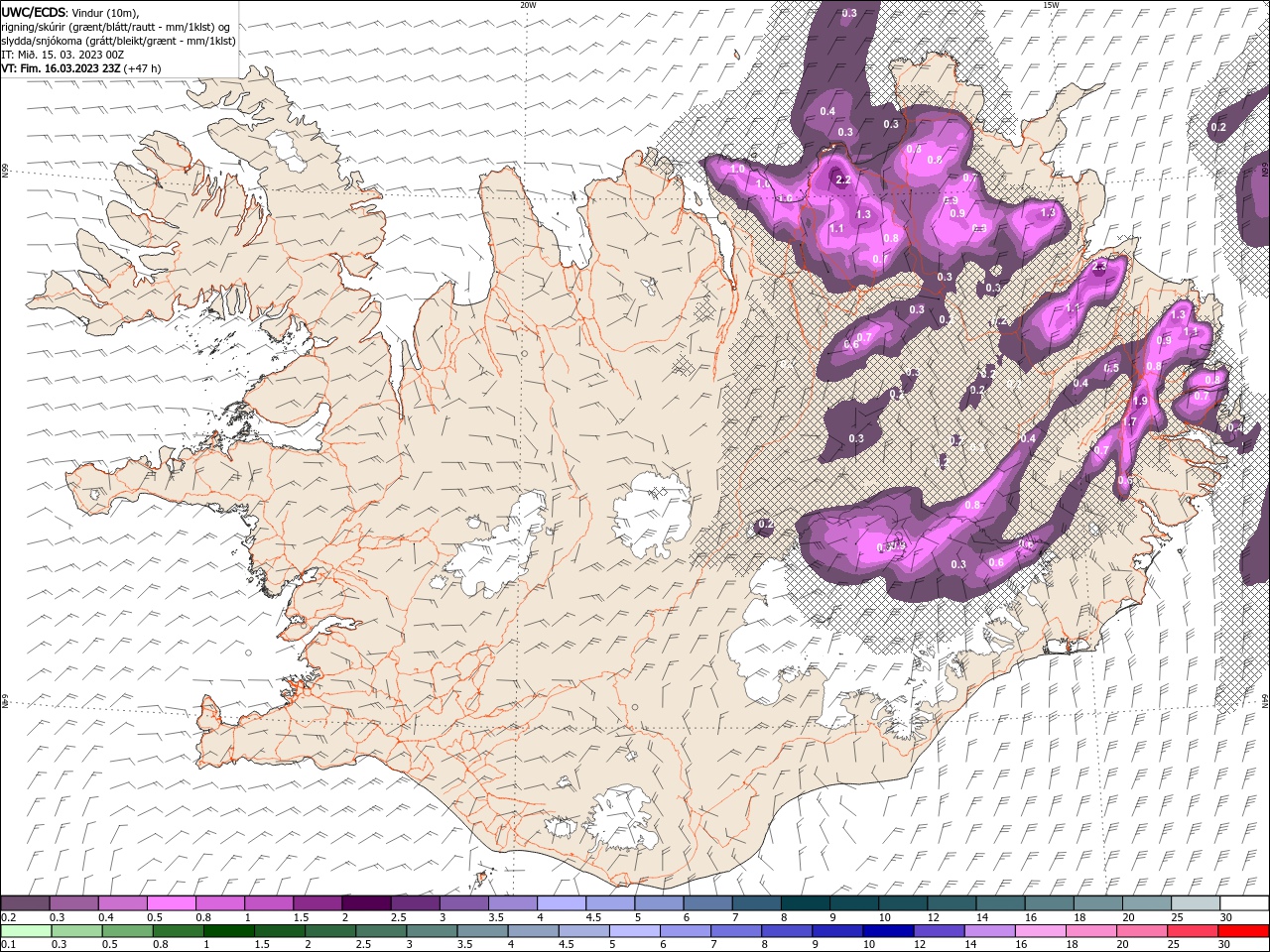Select the violet rain swatch labeled 12

[x=938, y=931]
